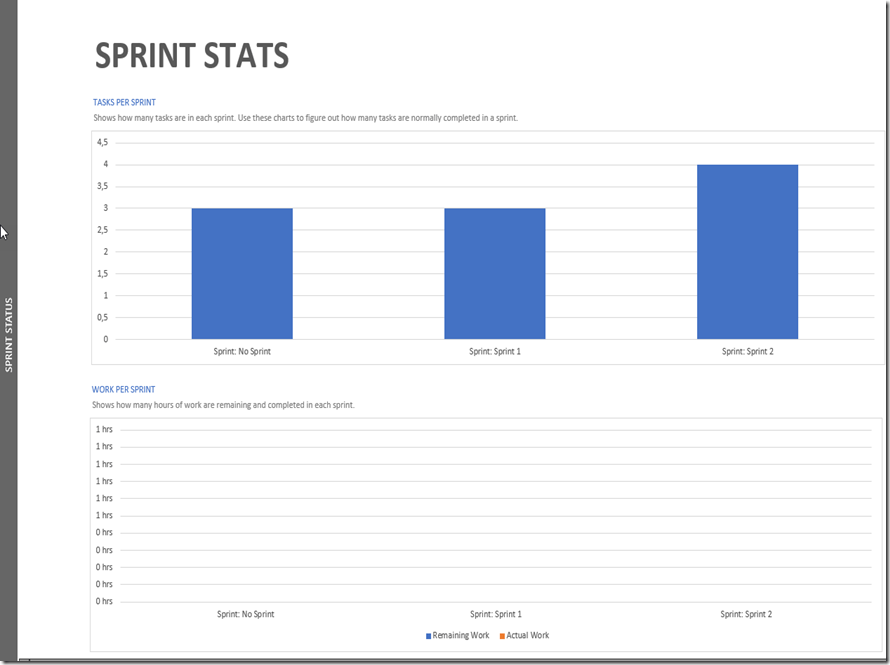Image resolution: width=890 pixels, height=665 pixels.
Task: Click the Work Per Sprint description text
Action: point(223,405)
